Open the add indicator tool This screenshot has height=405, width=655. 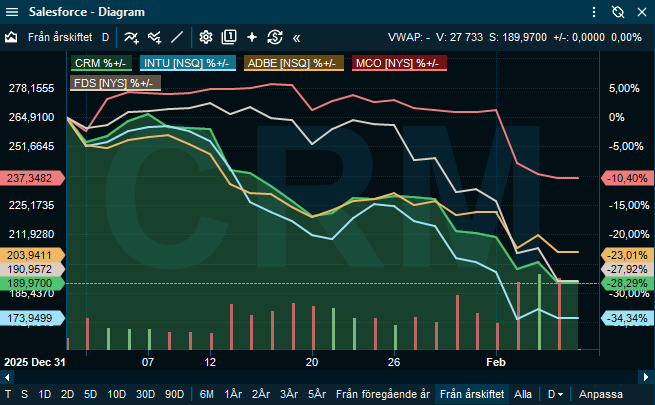tap(132, 37)
